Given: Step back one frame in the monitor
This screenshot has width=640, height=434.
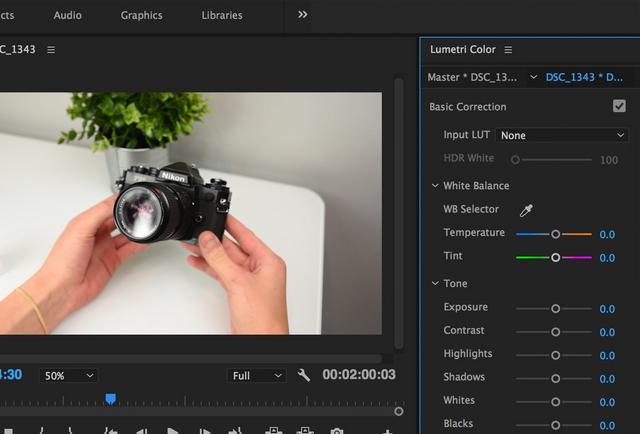Looking at the screenshot, I should (142, 431).
